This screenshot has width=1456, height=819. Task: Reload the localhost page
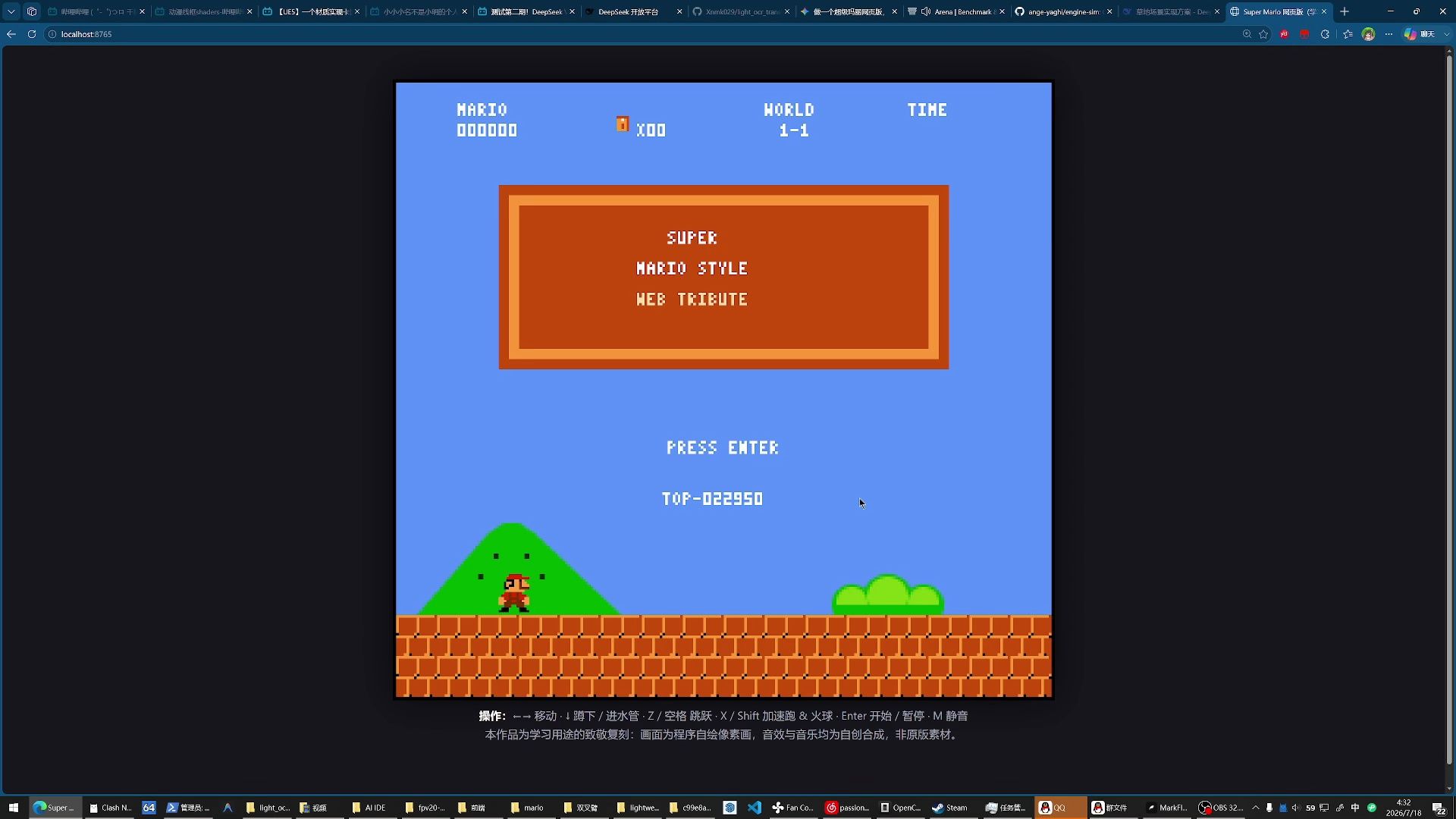coord(32,34)
